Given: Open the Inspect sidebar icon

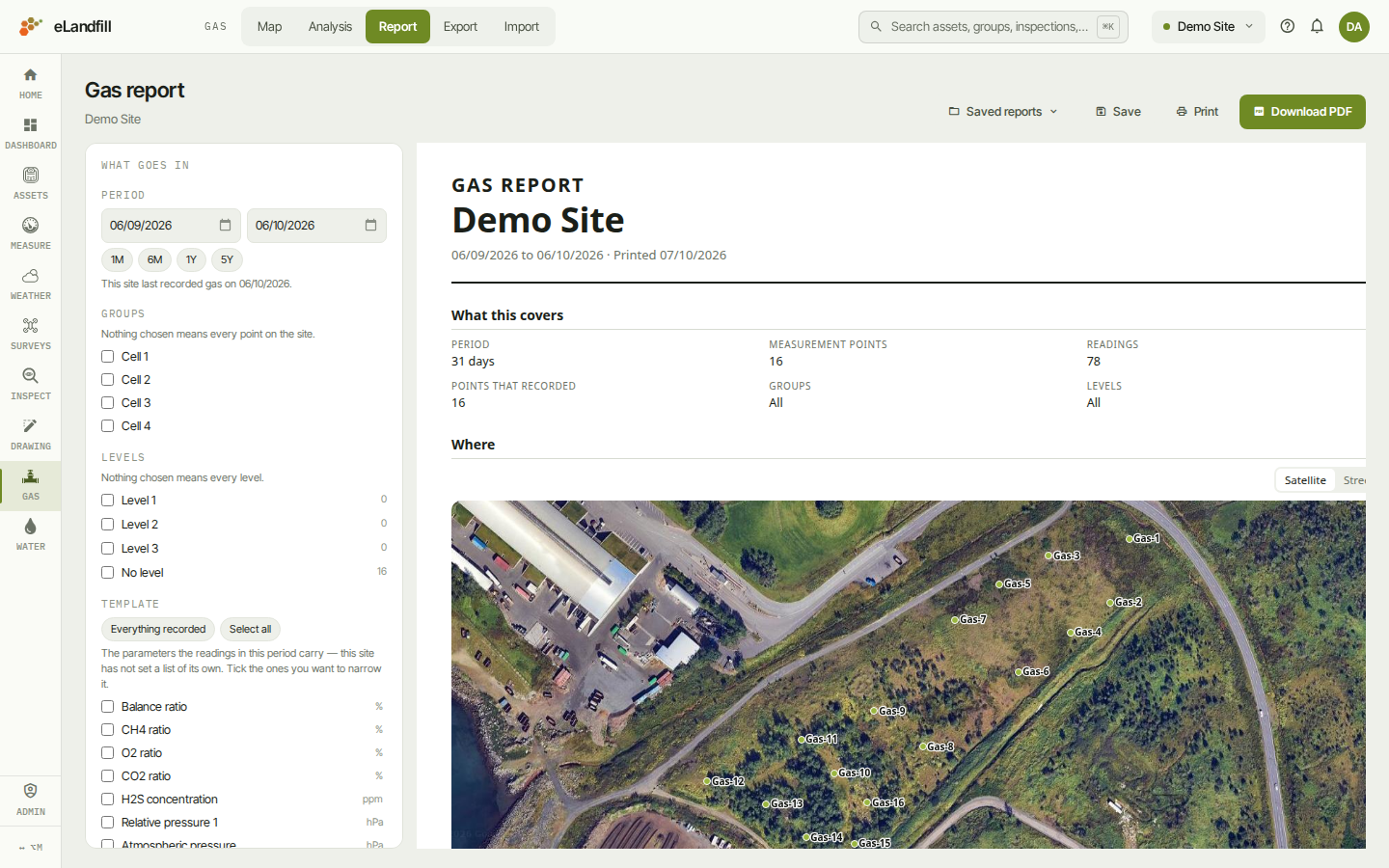Looking at the screenshot, I should coord(30,384).
